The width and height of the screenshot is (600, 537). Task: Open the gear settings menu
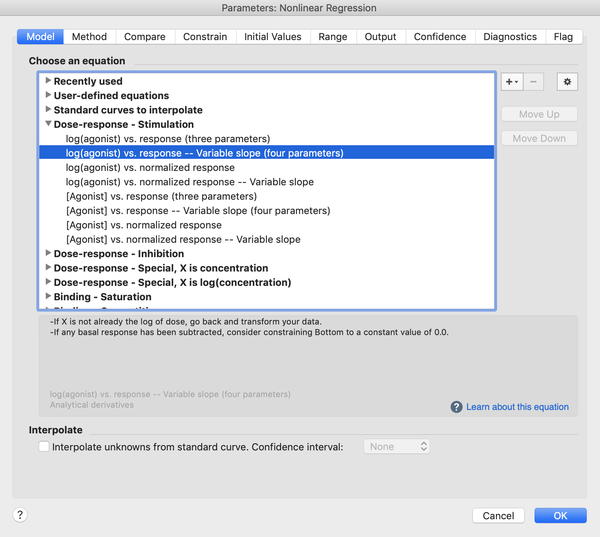[567, 82]
